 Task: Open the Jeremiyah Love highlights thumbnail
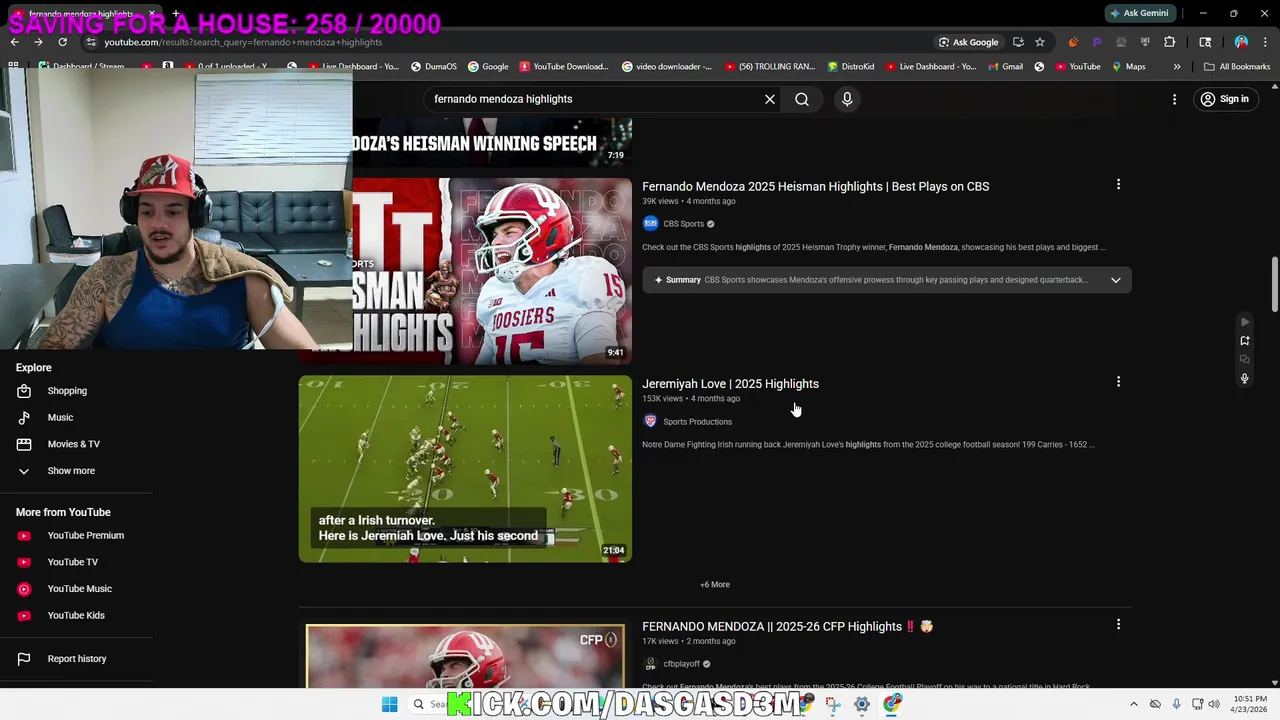465,469
